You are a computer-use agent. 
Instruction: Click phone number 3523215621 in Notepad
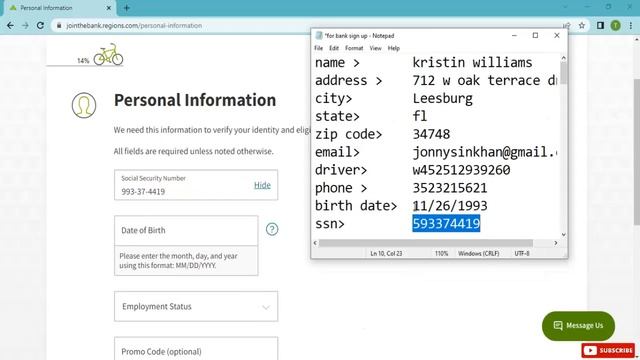(450, 188)
